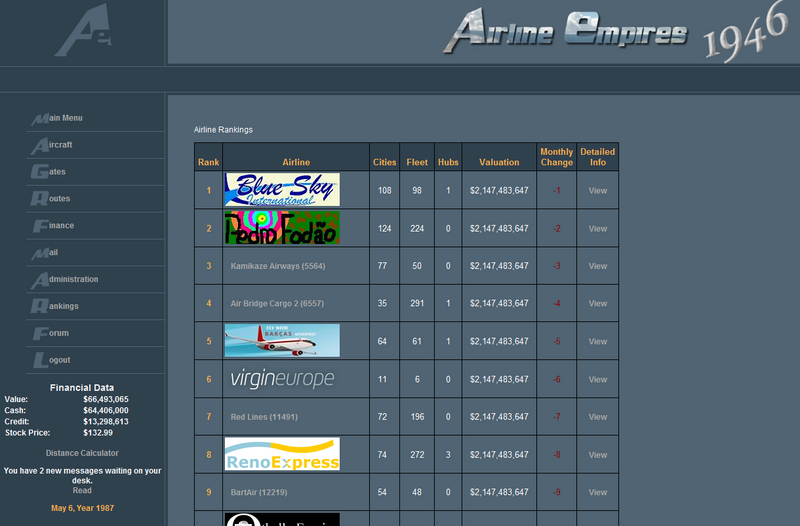The width and height of the screenshot is (800, 526).
Task: Click the fleet value 196 for Red Lines
Action: pos(417,417)
